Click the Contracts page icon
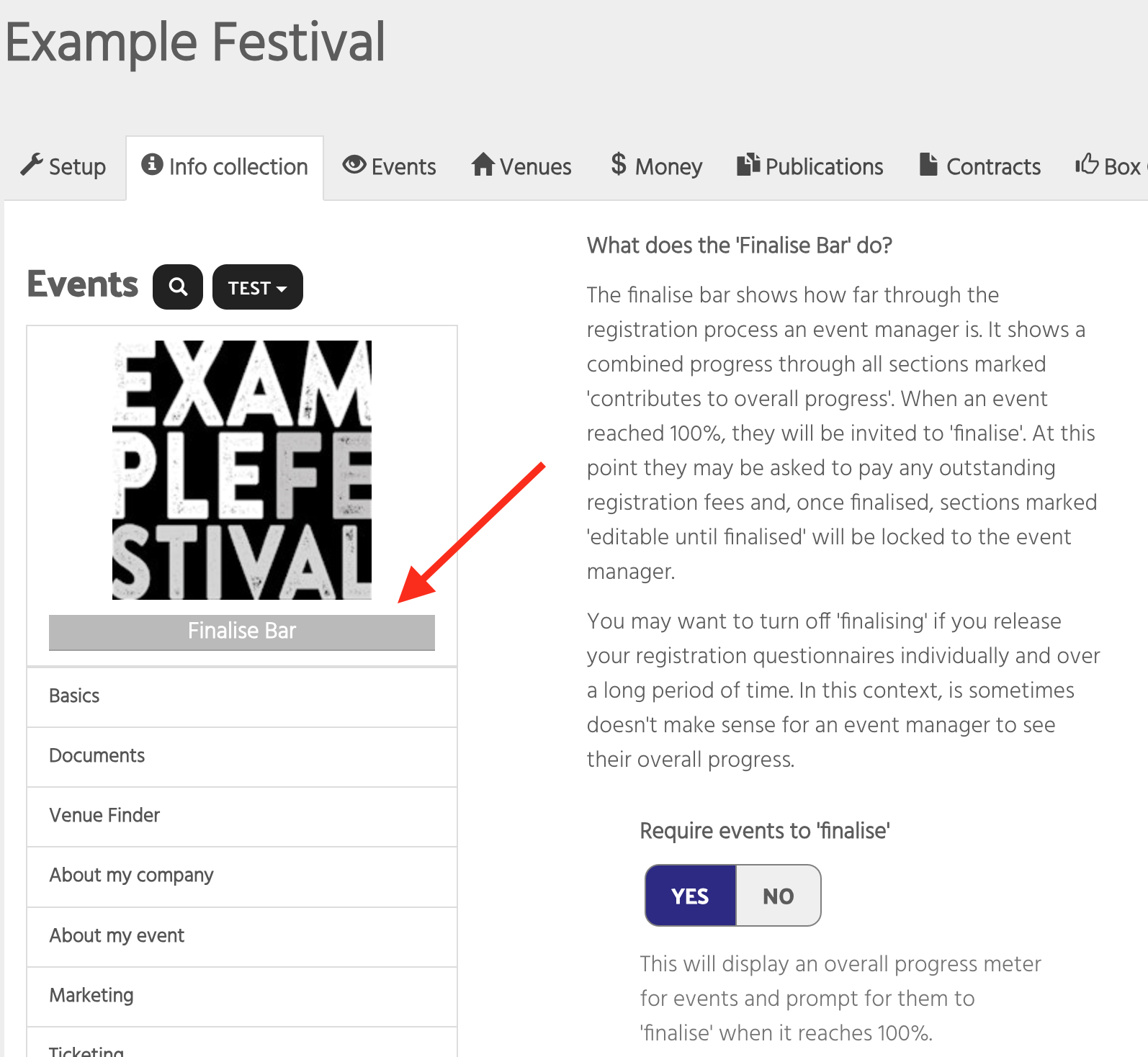 click(928, 164)
